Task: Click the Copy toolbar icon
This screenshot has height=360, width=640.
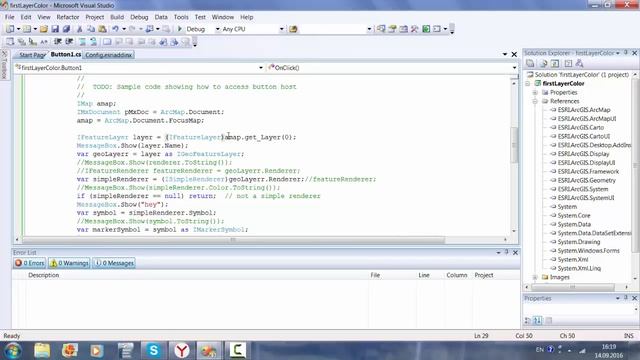Action: point(91,29)
